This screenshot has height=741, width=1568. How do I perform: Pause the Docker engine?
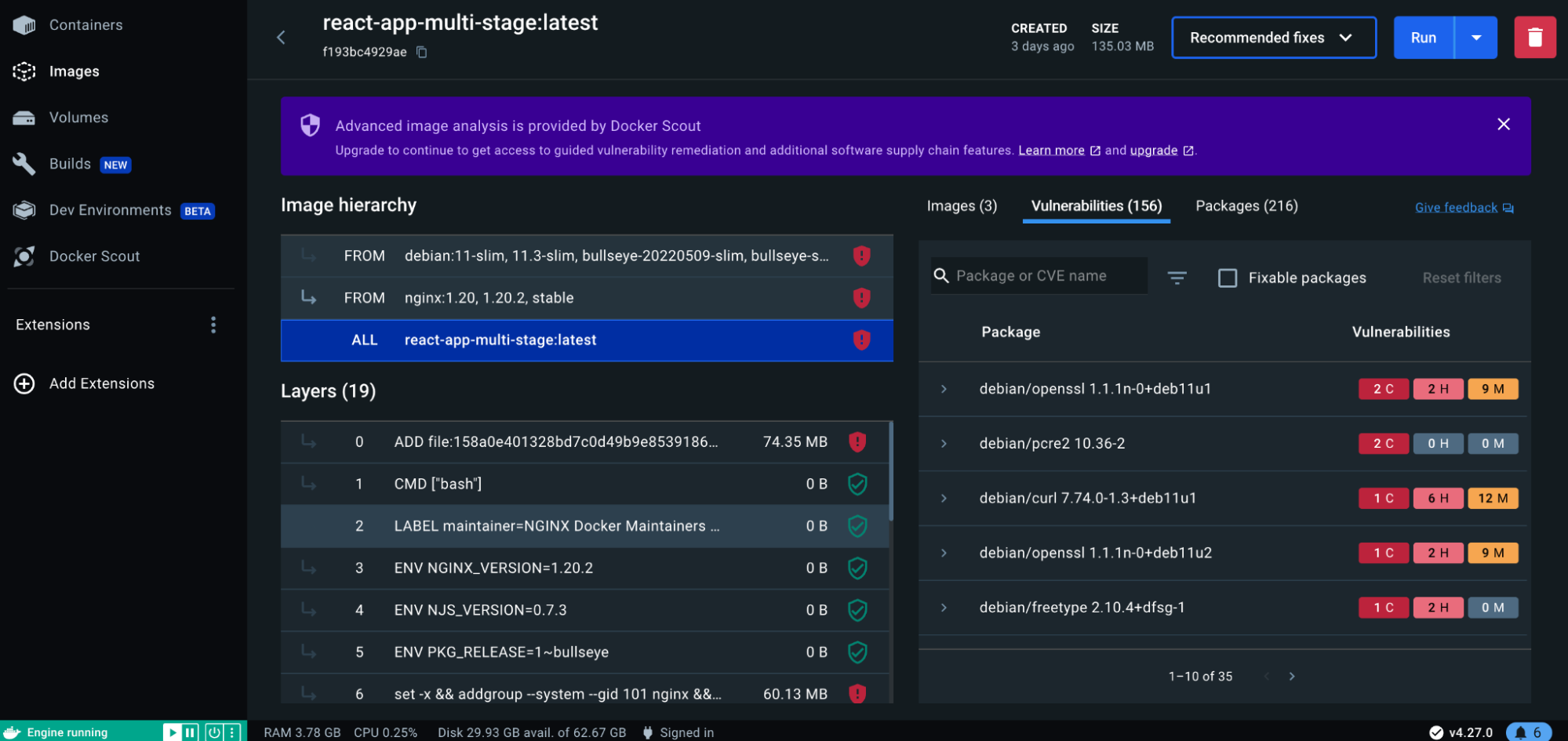[x=190, y=732]
